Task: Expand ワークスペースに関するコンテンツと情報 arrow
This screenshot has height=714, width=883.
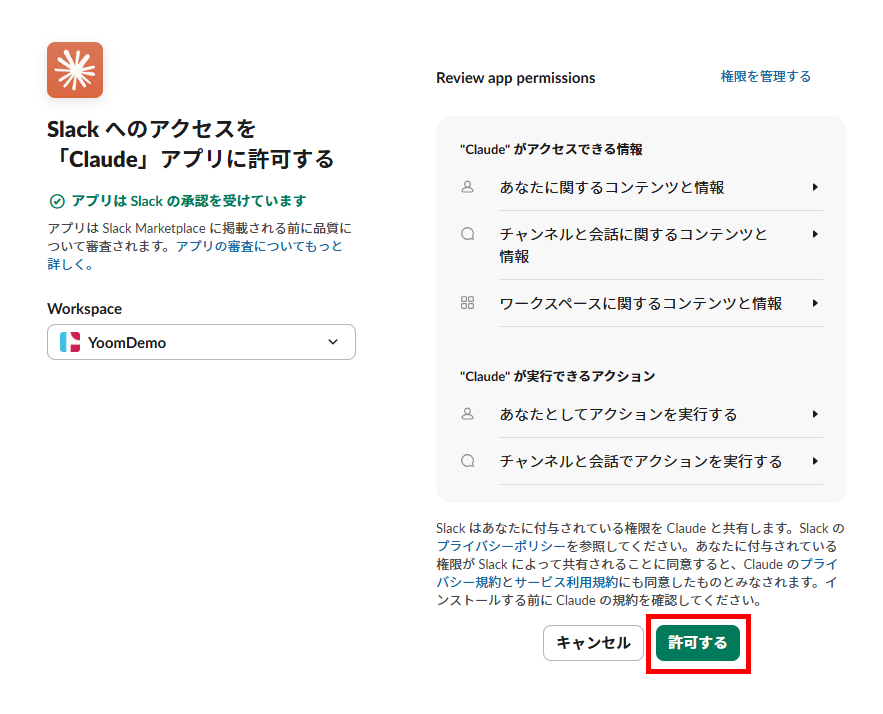Action: coord(815,303)
